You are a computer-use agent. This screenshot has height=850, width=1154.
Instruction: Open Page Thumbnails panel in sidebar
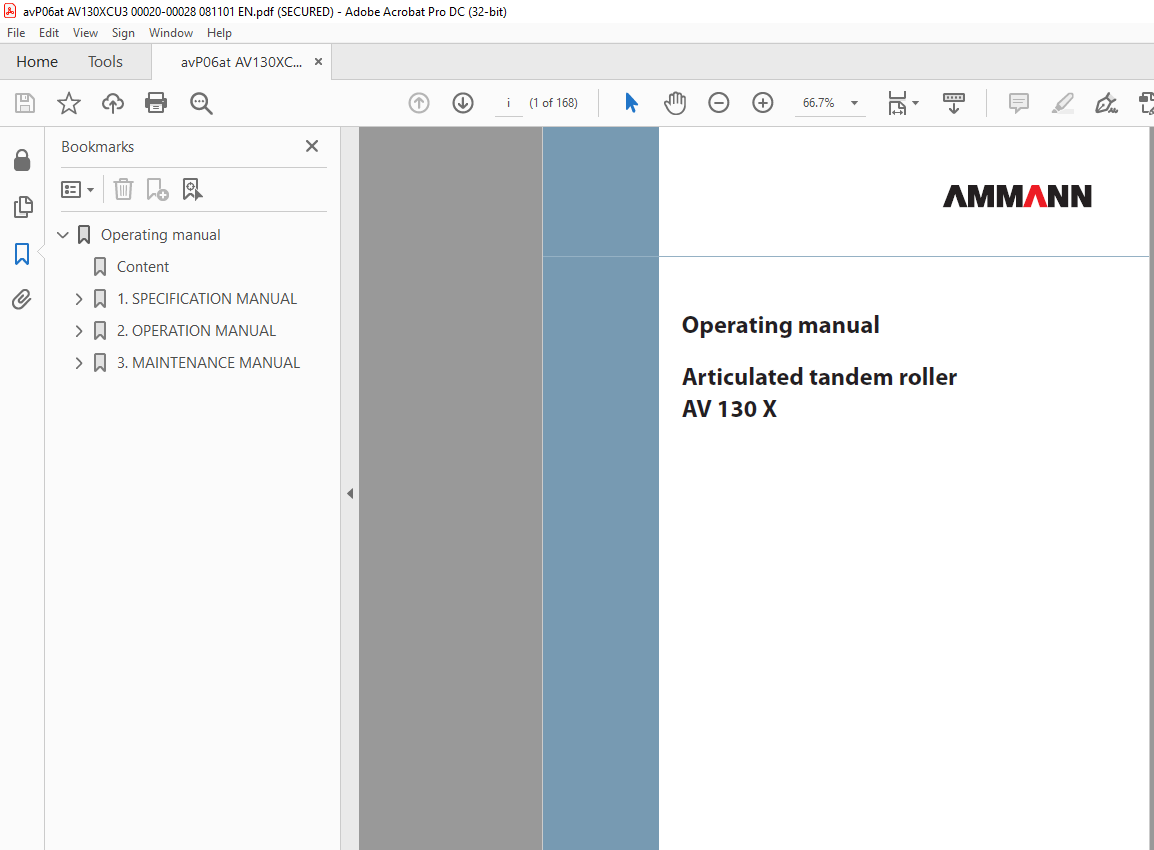(x=23, y=207)
